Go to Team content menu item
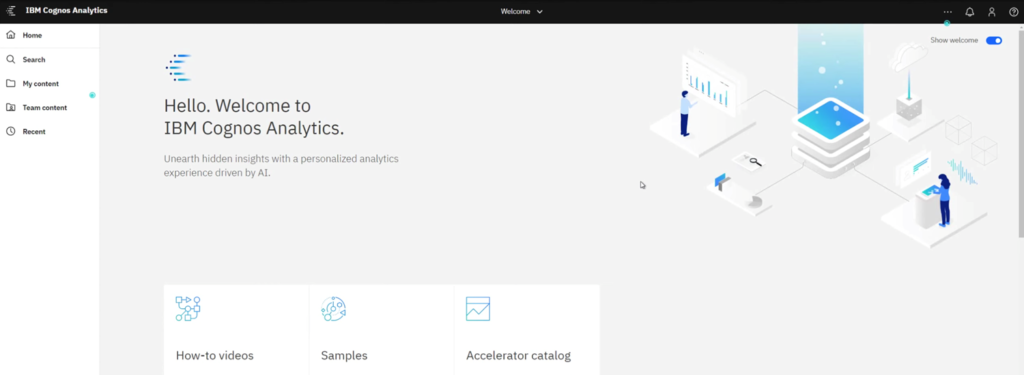The height and width of the screenshot is (375, 1024). [50, 107]
